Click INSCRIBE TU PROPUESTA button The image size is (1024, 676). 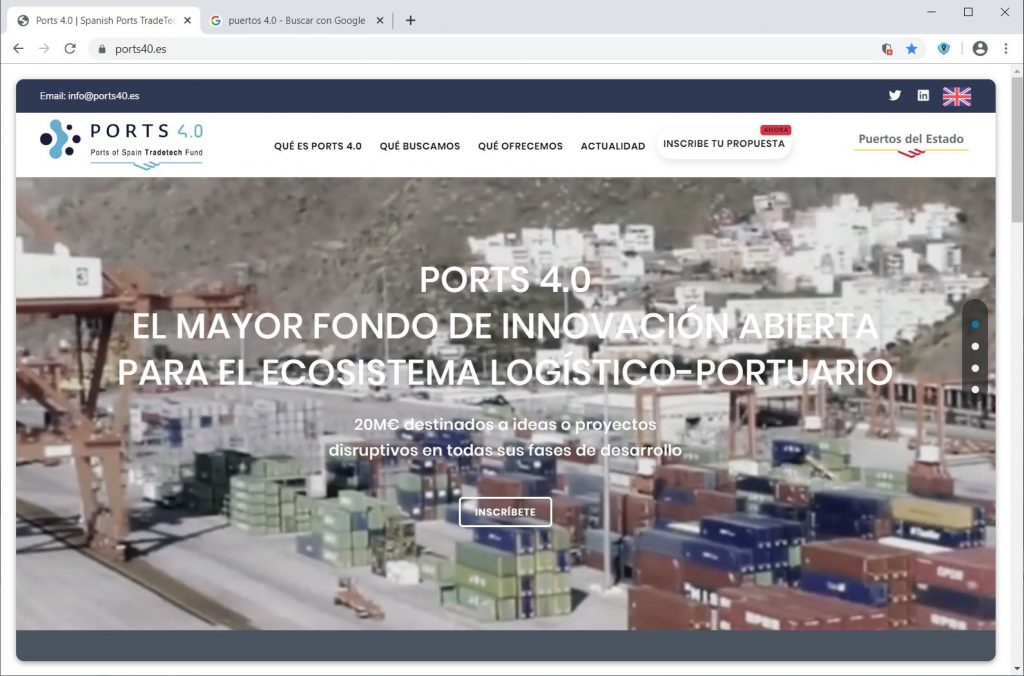(x=724, y=143)
